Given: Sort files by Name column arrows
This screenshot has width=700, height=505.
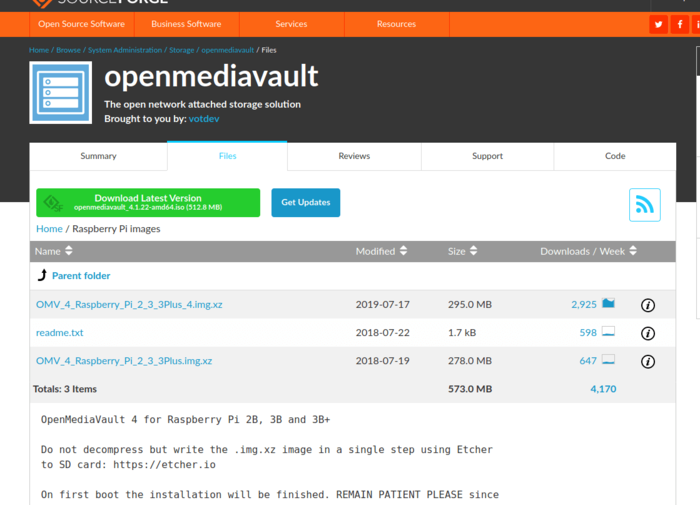Looking at the screenshot, I should 70,251.
